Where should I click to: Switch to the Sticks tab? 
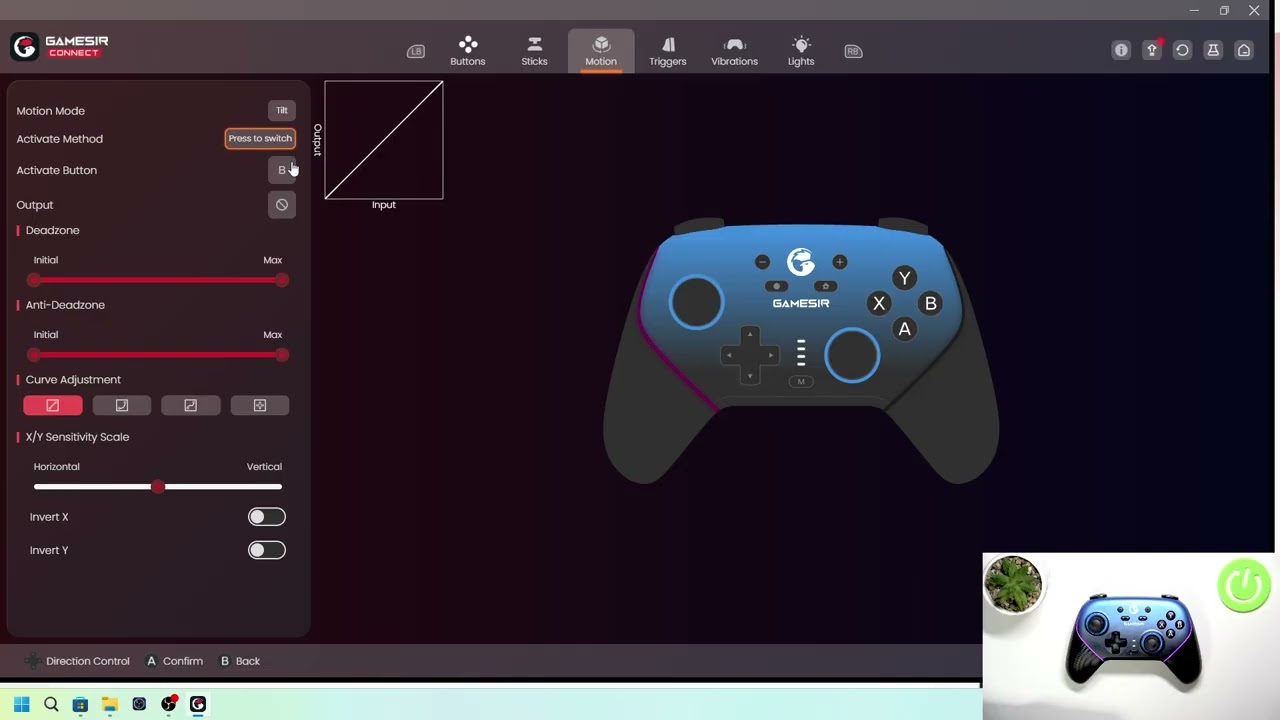534,51
